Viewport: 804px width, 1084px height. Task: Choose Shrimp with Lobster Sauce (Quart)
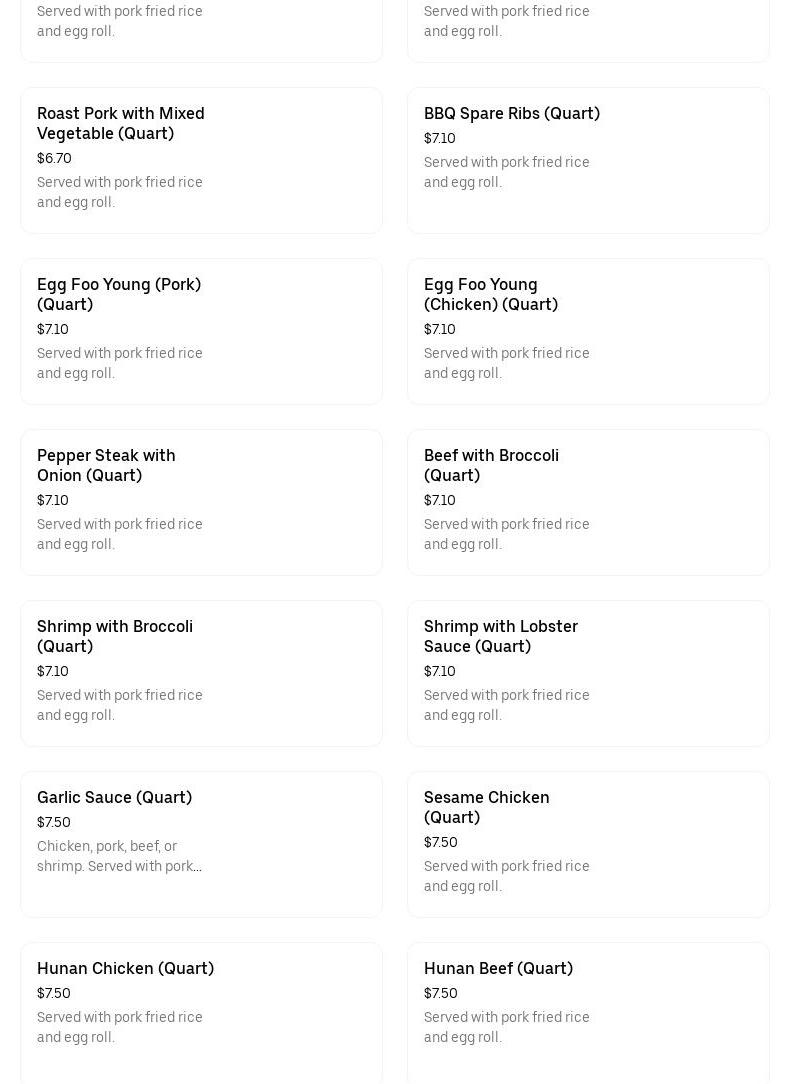[500, 636]
